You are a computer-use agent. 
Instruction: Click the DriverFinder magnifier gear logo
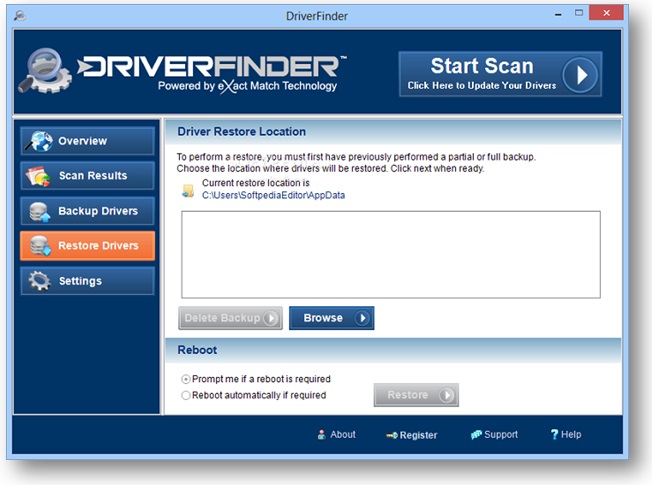(x=44, y=71)
